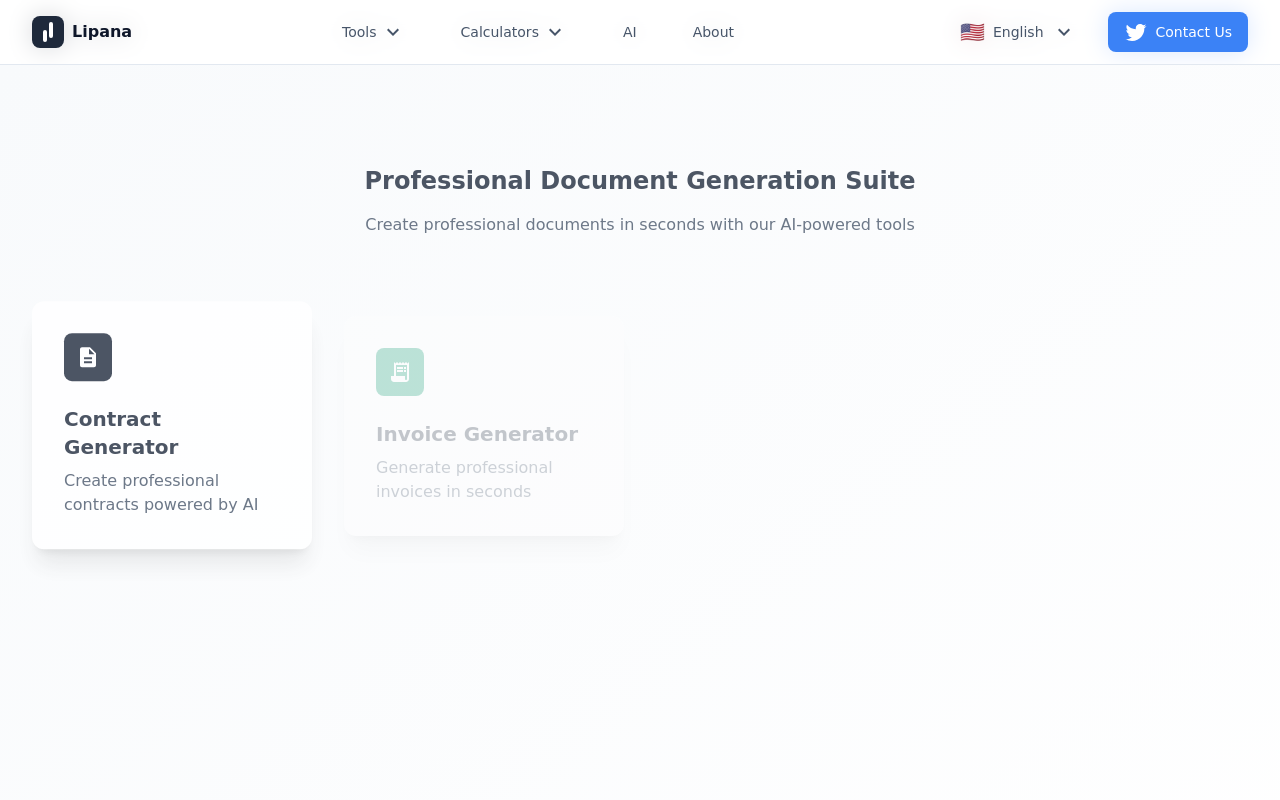Open the About page
The height and width of the screenshot is (800, 1280).
[x=713, y=32]
